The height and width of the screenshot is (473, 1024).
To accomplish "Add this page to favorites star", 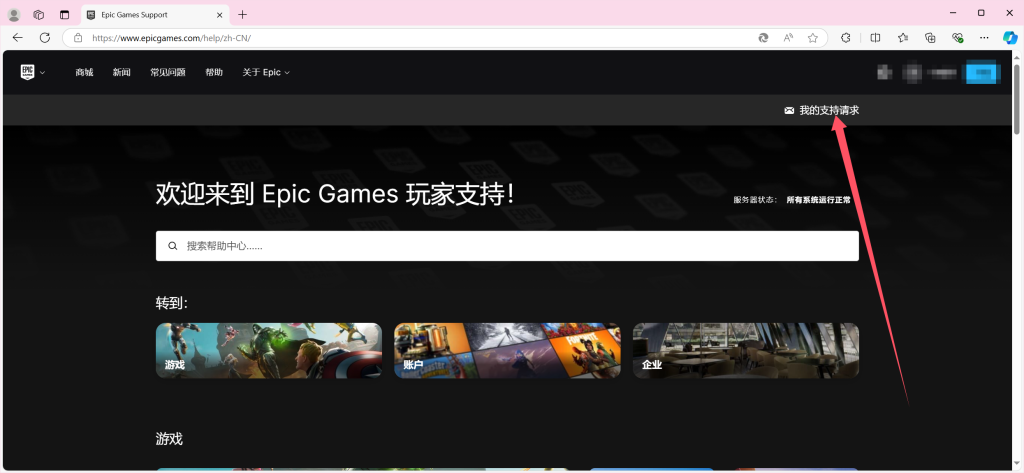I will (812, 38).
